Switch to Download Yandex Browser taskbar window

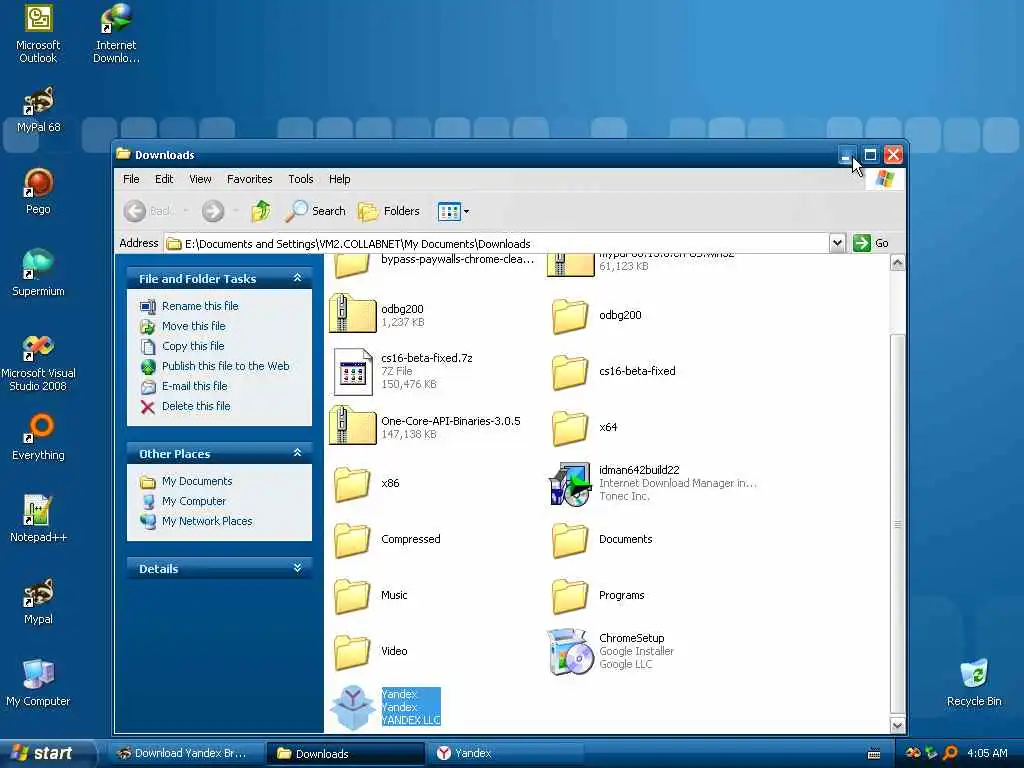tap(185, 754)
